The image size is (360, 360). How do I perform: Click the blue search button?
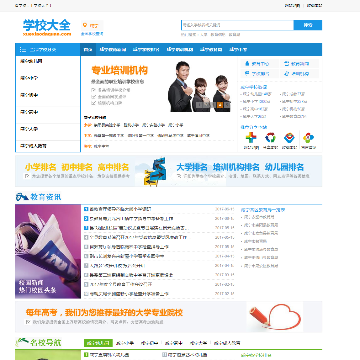308,25
